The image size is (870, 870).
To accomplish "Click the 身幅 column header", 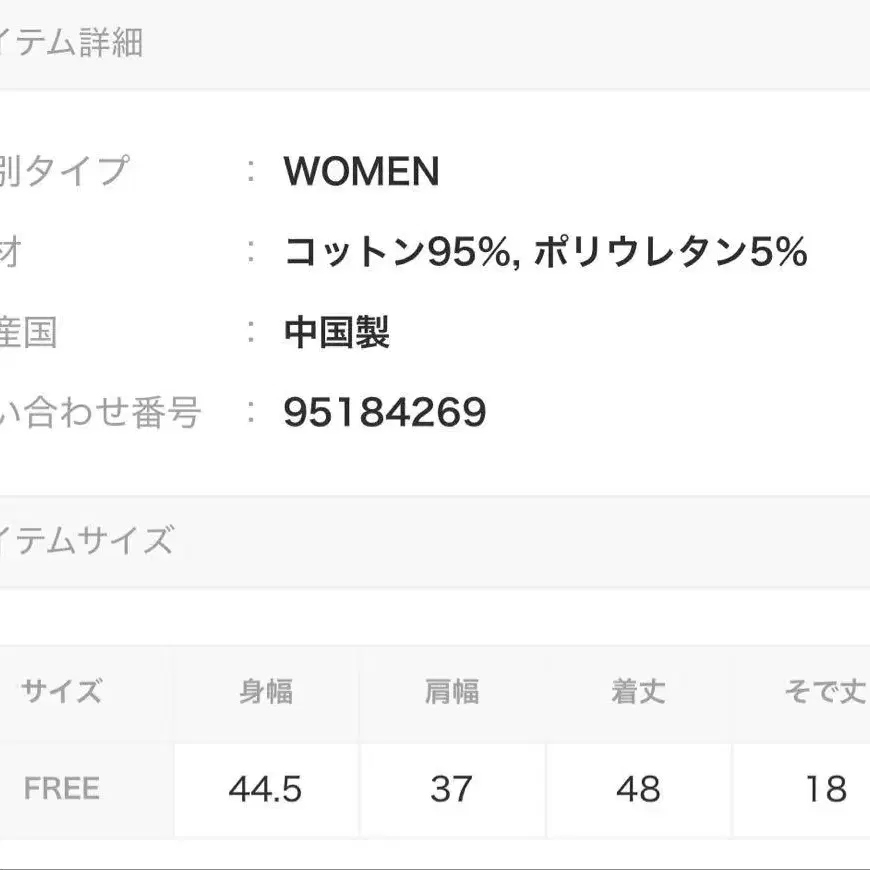I will click(266, 691).
